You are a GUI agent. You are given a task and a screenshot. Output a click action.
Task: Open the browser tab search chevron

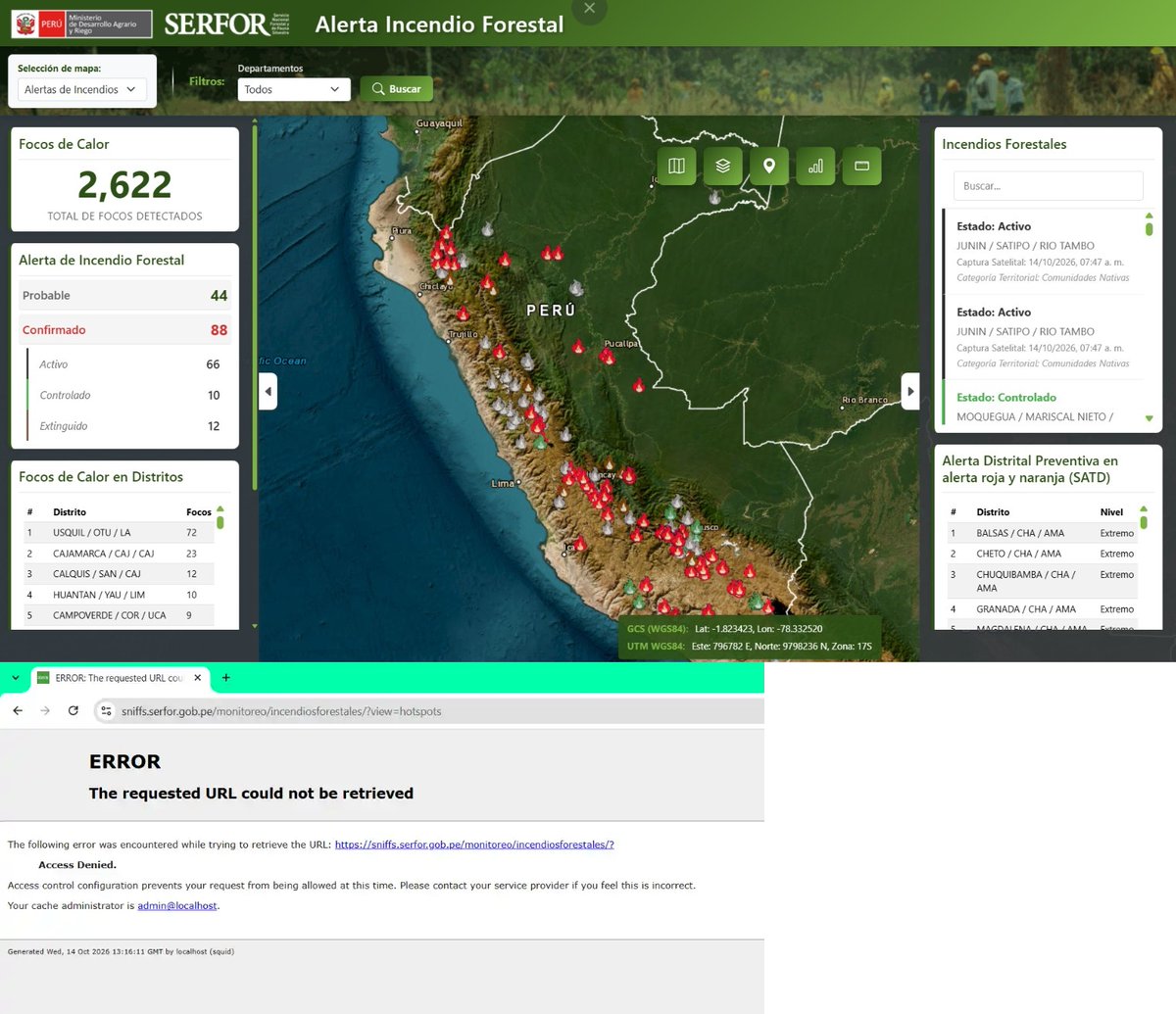pyautogui.click(x=15, y=678)
